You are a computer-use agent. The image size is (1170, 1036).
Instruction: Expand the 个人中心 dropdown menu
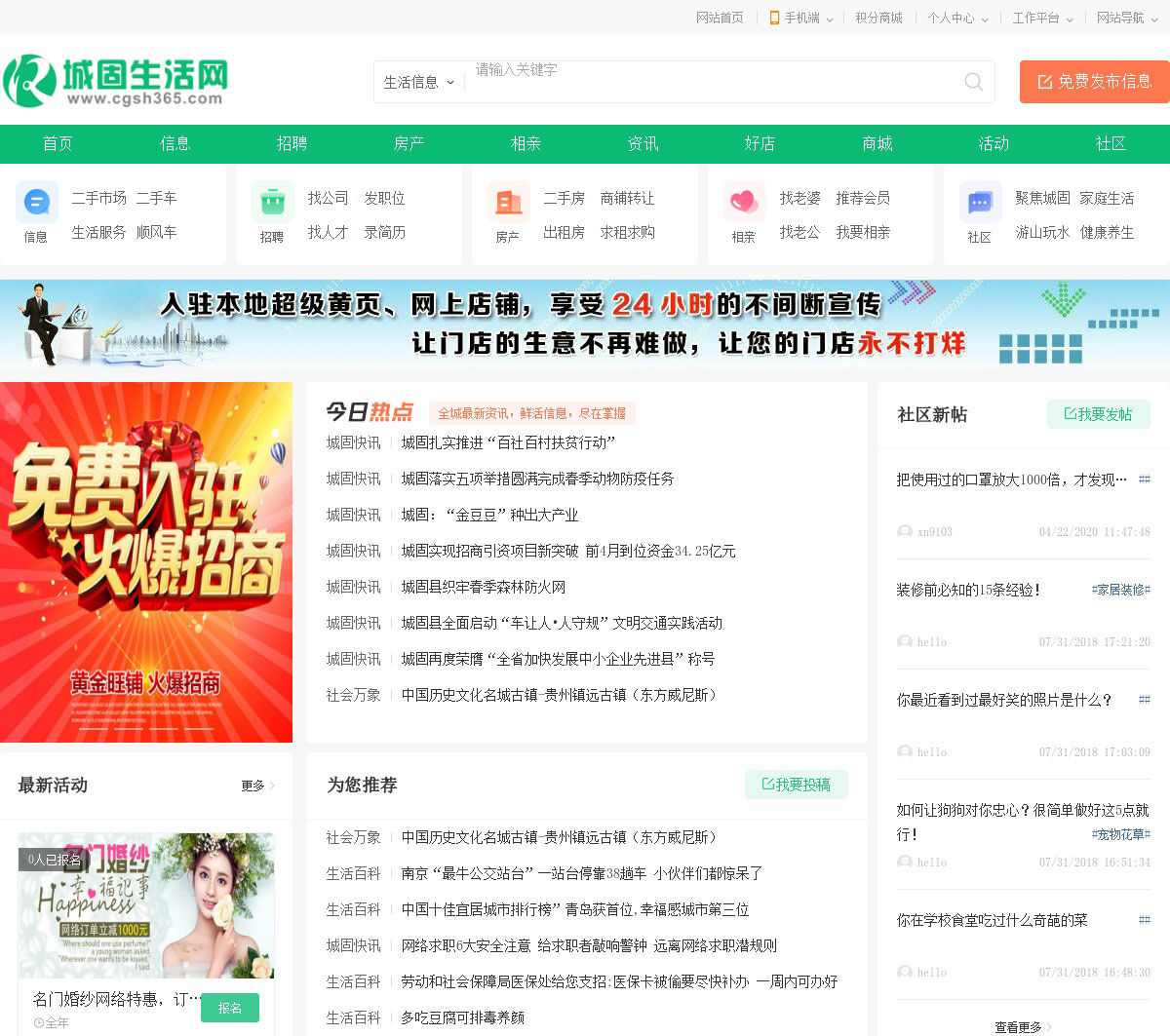point(957,18)
